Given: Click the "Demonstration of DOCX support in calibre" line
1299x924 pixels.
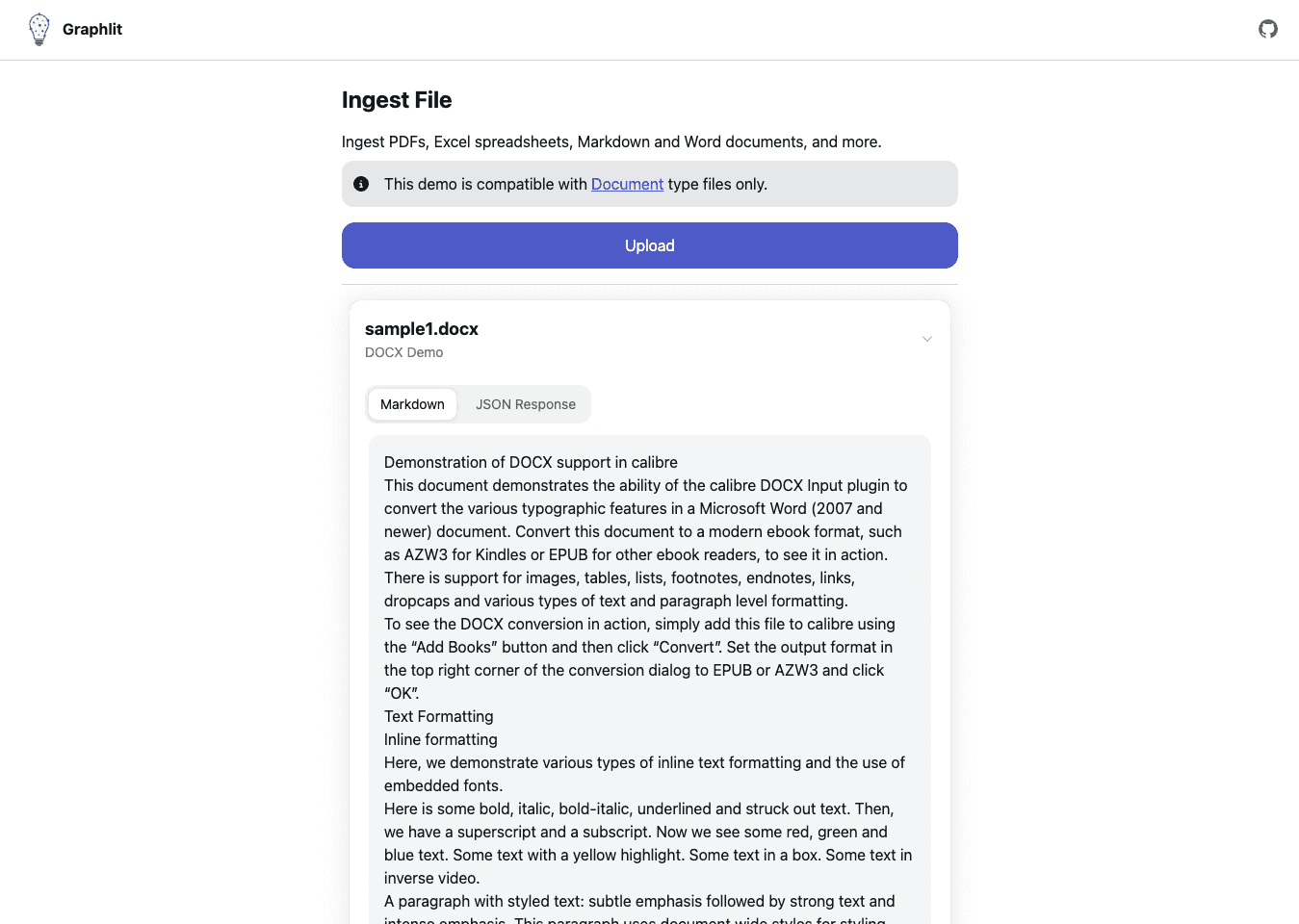Looking at the screenshot, I should pyautogui.click(x=531, y=462).
